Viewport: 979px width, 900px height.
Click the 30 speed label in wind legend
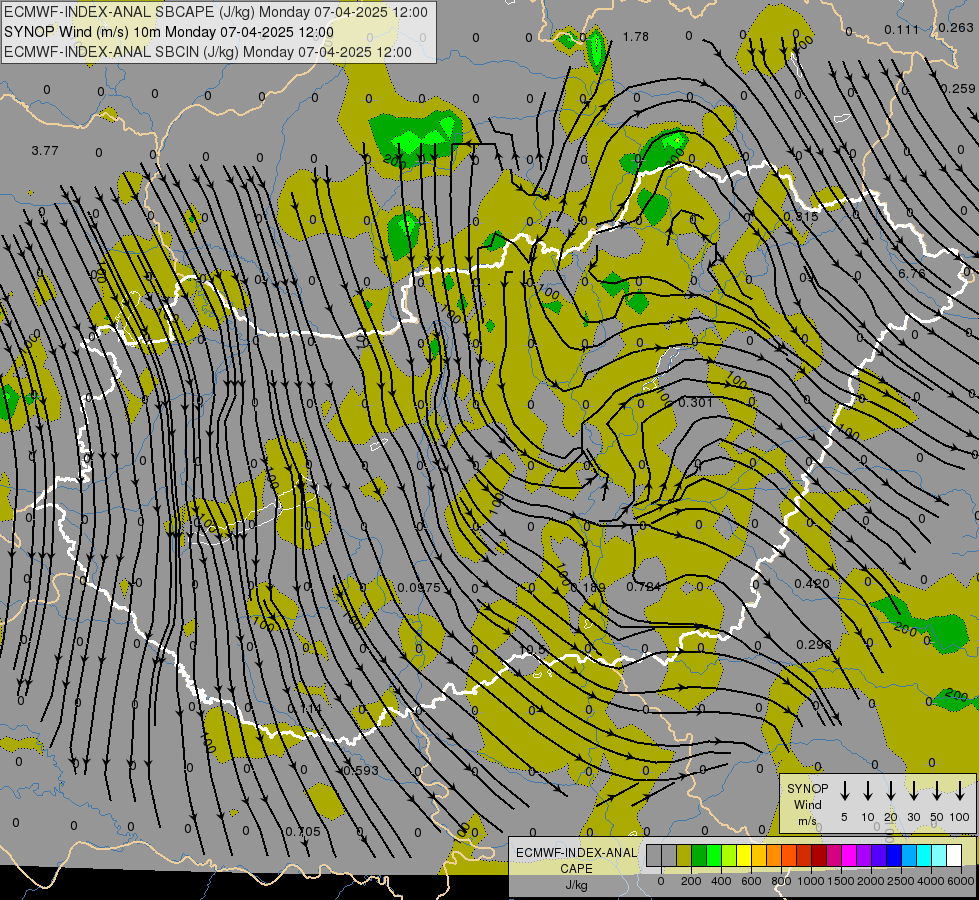[913, 817]
